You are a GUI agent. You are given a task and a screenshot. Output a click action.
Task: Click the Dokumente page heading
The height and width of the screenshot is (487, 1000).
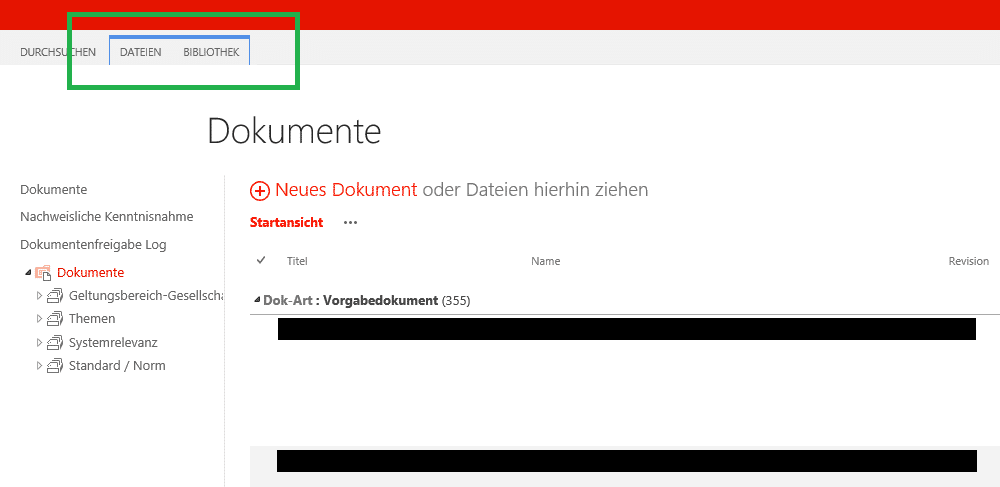click(294, 131)
